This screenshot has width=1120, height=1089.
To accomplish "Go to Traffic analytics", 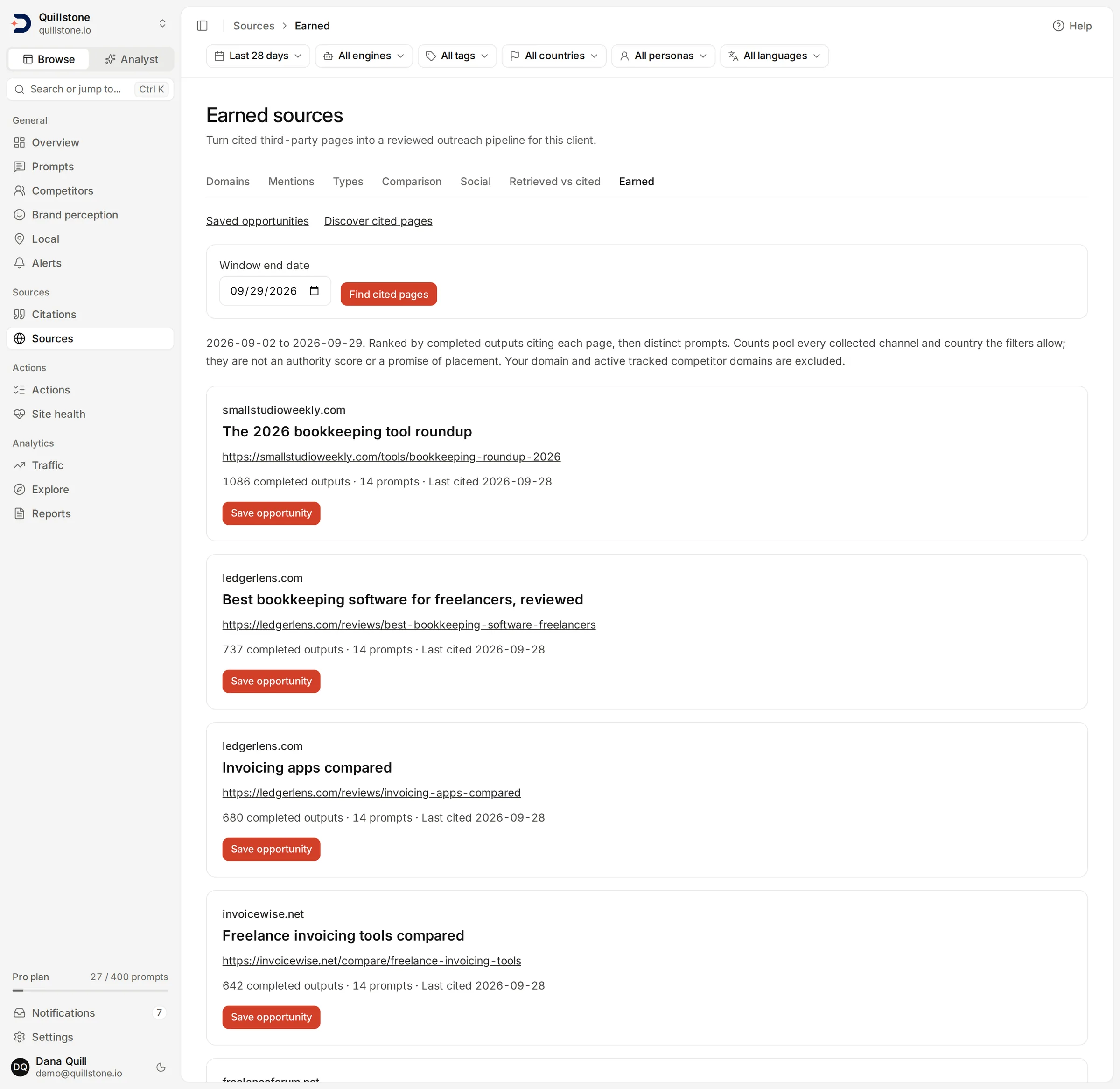I will pos(90,465).
